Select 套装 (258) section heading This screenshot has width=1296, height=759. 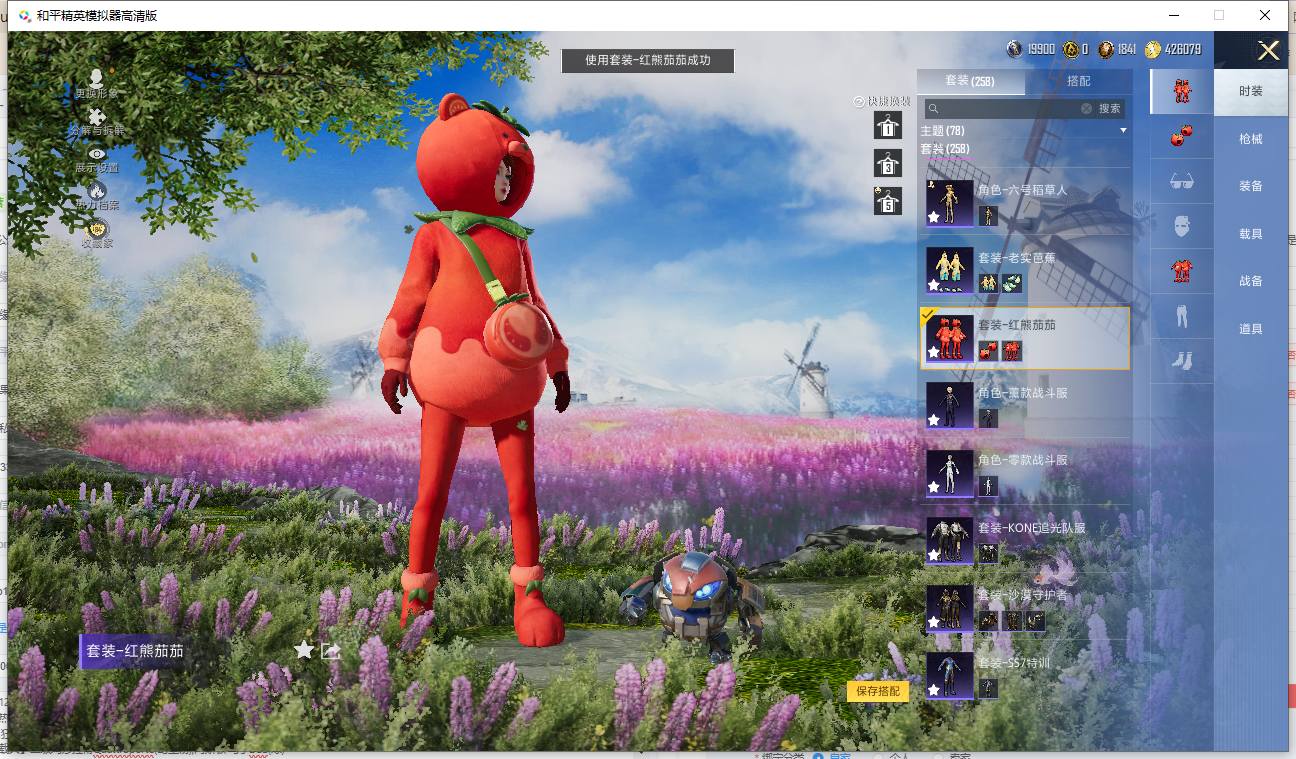(x=945, y=149)
